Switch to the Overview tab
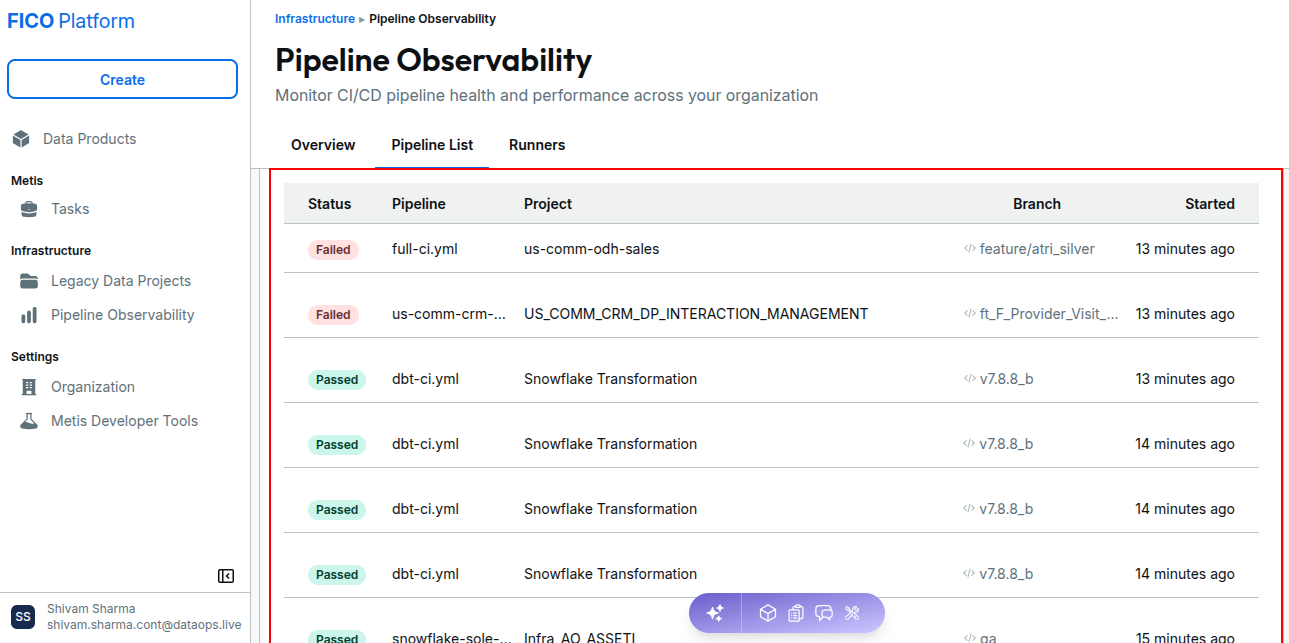Viewport: 1289px width, 643px height. pos(323,145)
